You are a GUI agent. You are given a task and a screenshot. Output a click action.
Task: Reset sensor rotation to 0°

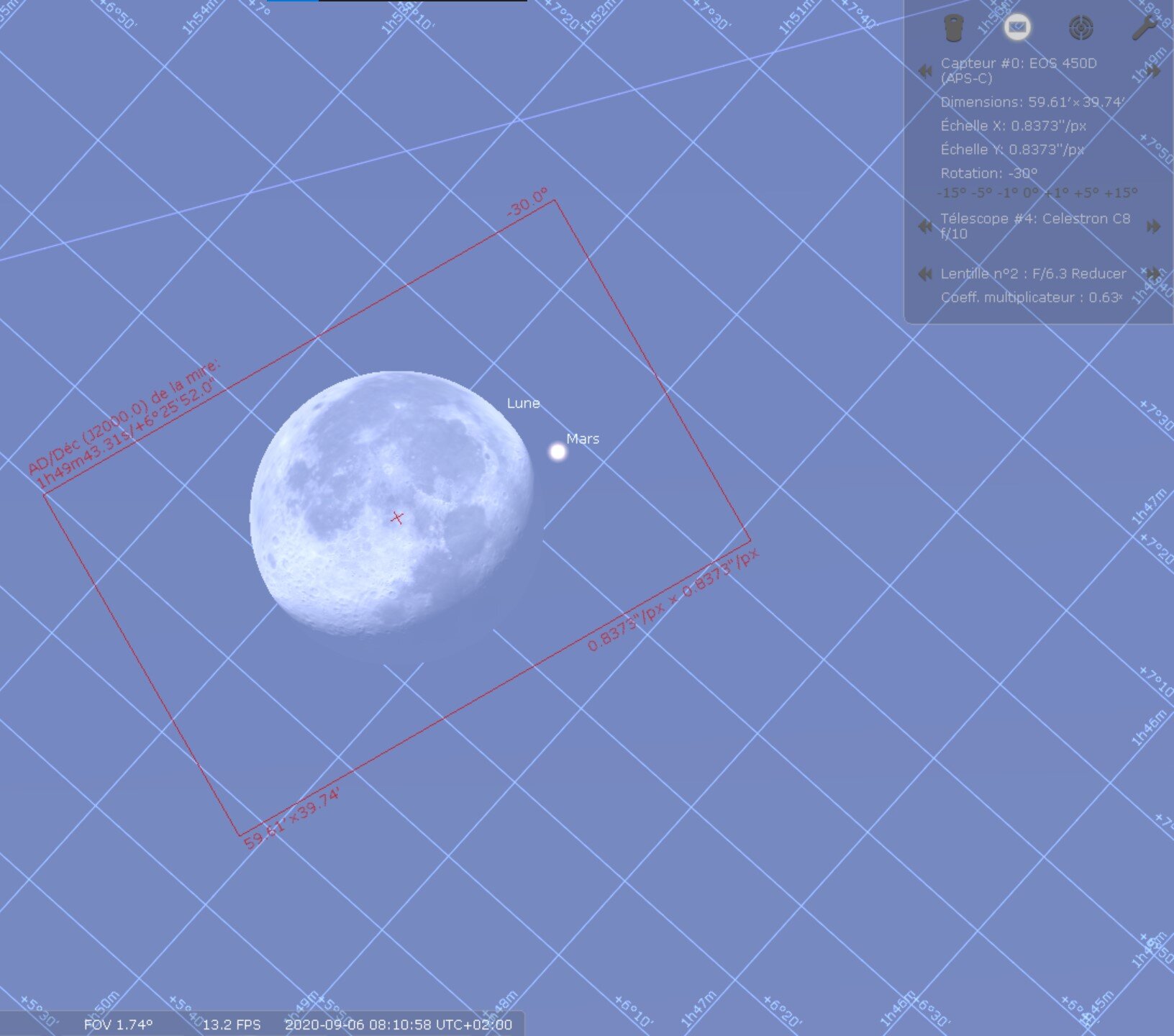pyautogui.click(x=1031, y=193)
